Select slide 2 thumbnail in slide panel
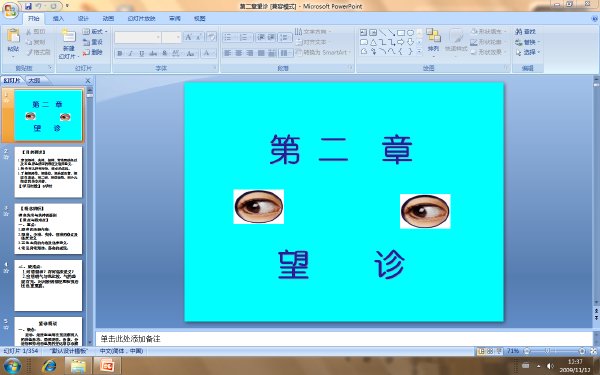Screen dimensions: 600x375 point(48,172)
